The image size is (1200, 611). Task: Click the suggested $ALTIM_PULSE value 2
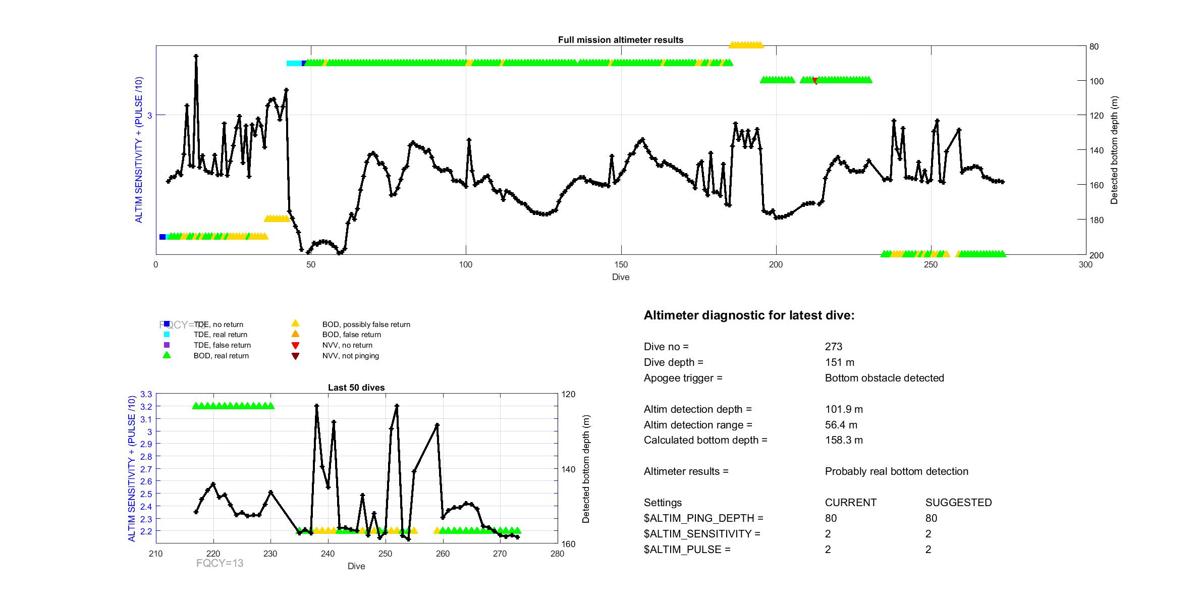pyautogui.click(x=930, y=550)
